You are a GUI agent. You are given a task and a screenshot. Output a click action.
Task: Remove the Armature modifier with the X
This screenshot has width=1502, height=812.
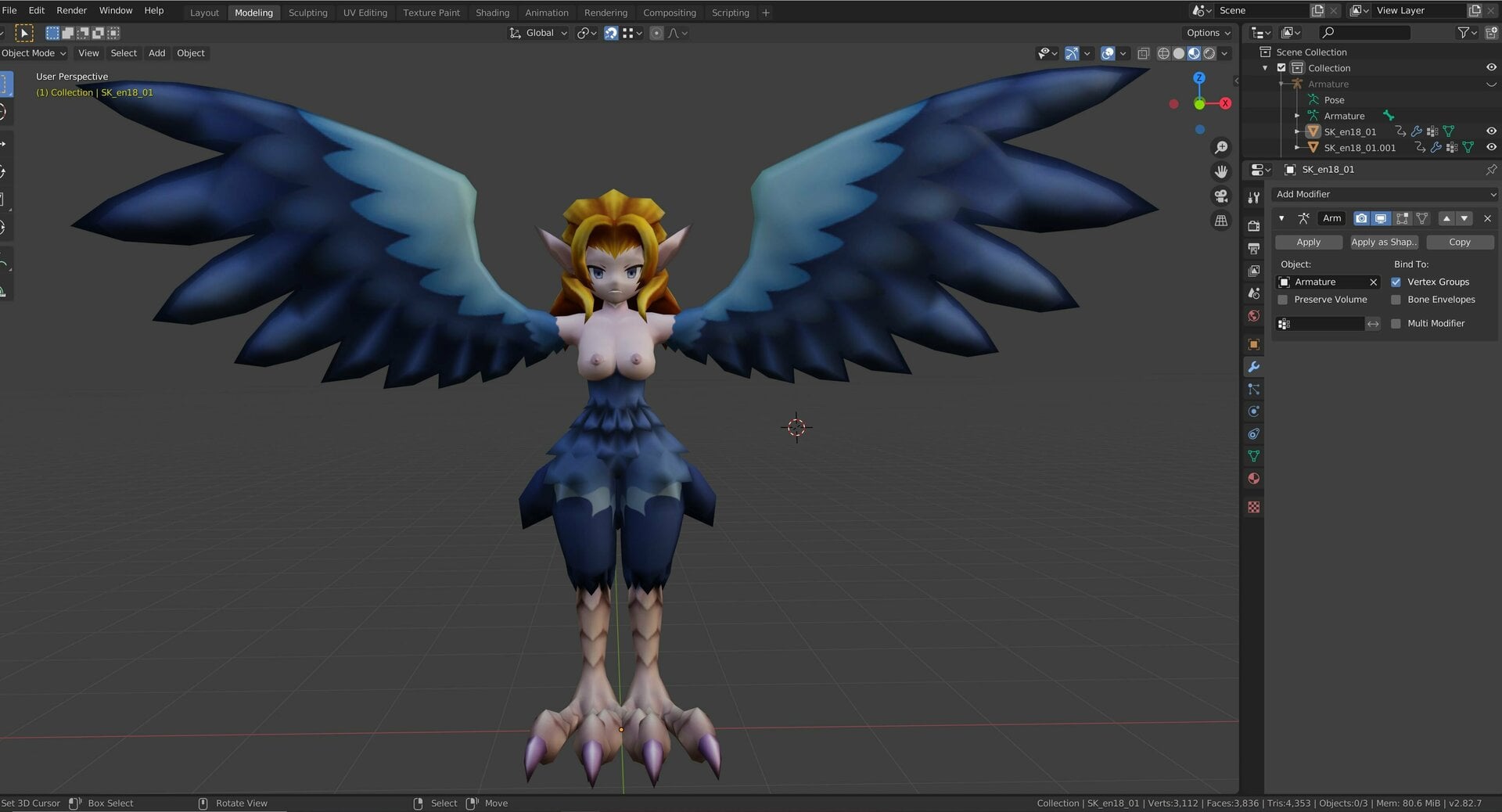pyautogui.click(x=1488, y=218)
